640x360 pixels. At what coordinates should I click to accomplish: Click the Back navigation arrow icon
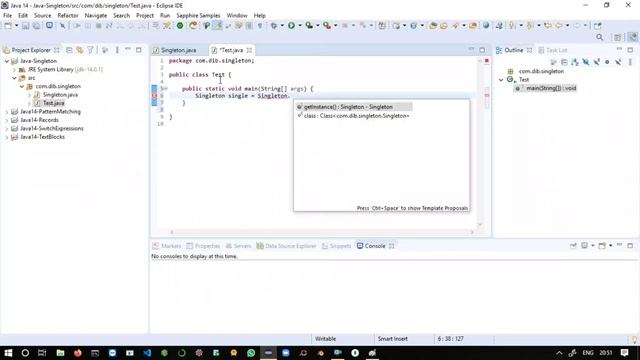coord(559,26)
